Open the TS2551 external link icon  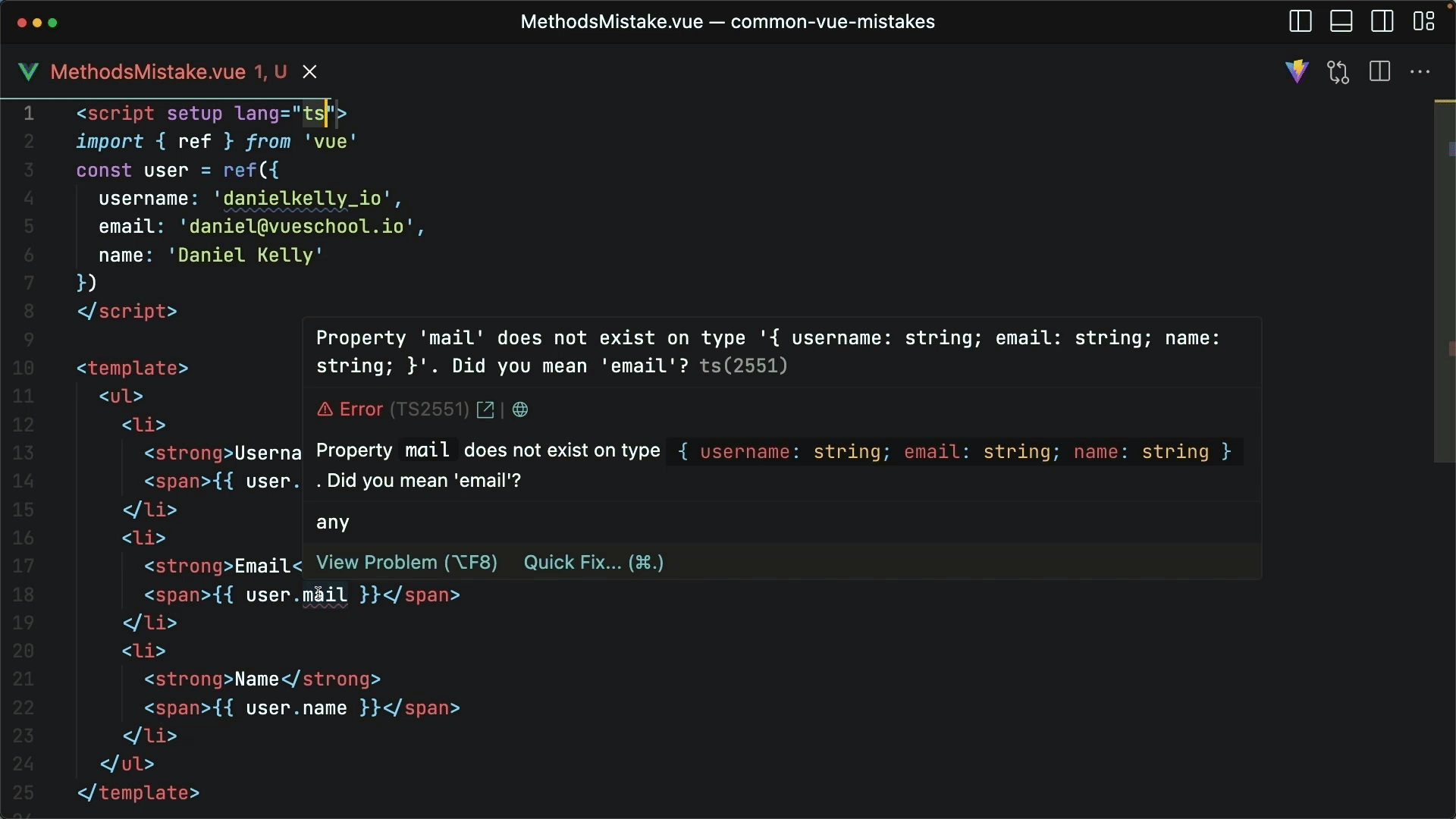coord(485,410)
